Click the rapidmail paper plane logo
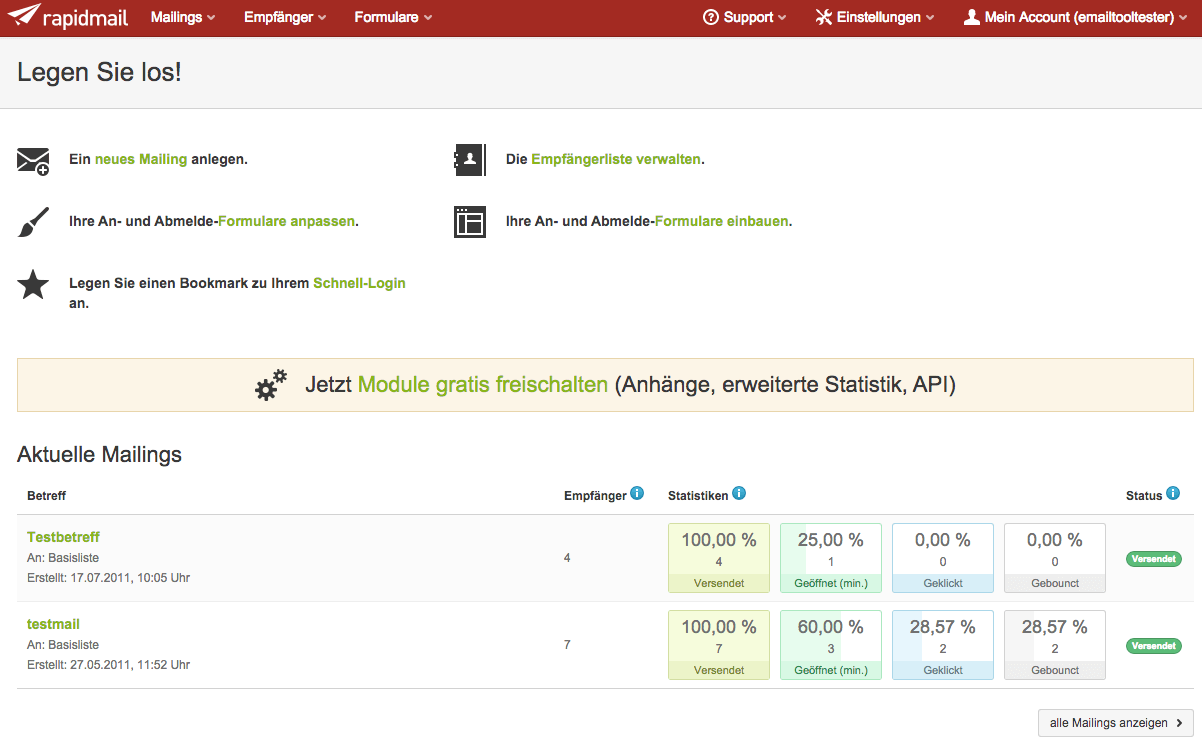The height and width of the screenshot is (742, 1202). (25, 17)
